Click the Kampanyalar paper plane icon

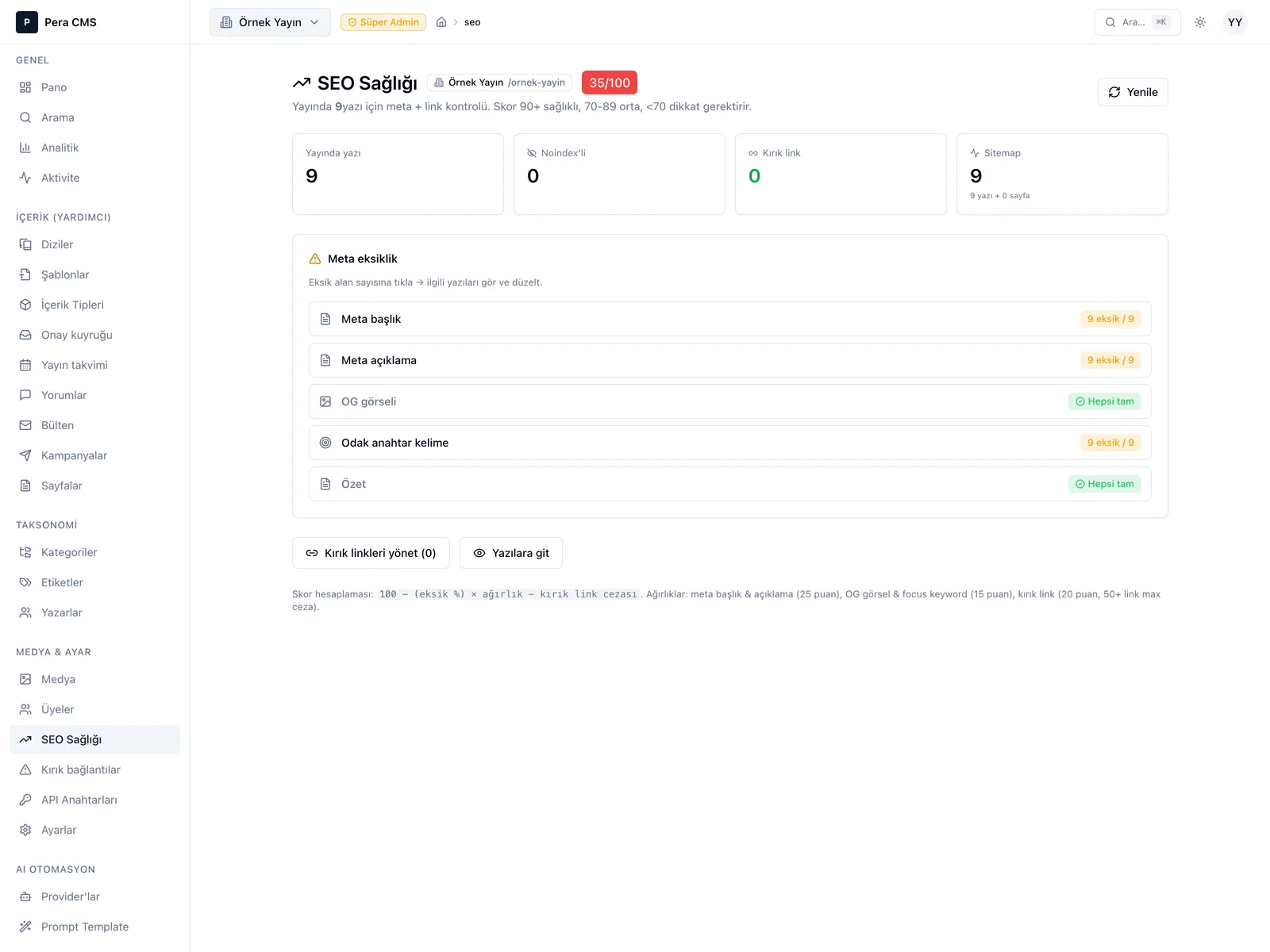[x=25, y=455]
